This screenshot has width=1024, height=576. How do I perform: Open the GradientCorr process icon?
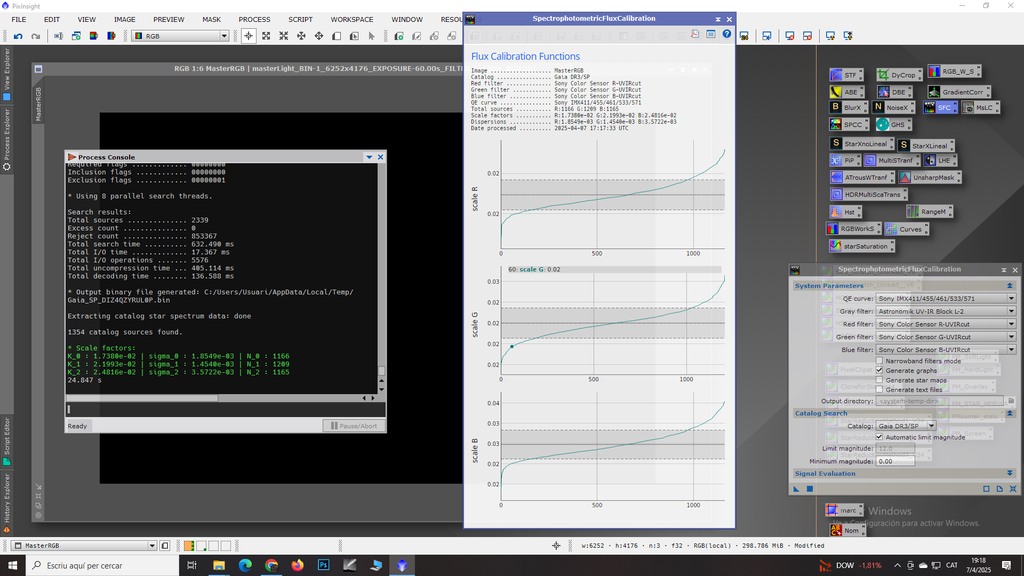[959, 92]
